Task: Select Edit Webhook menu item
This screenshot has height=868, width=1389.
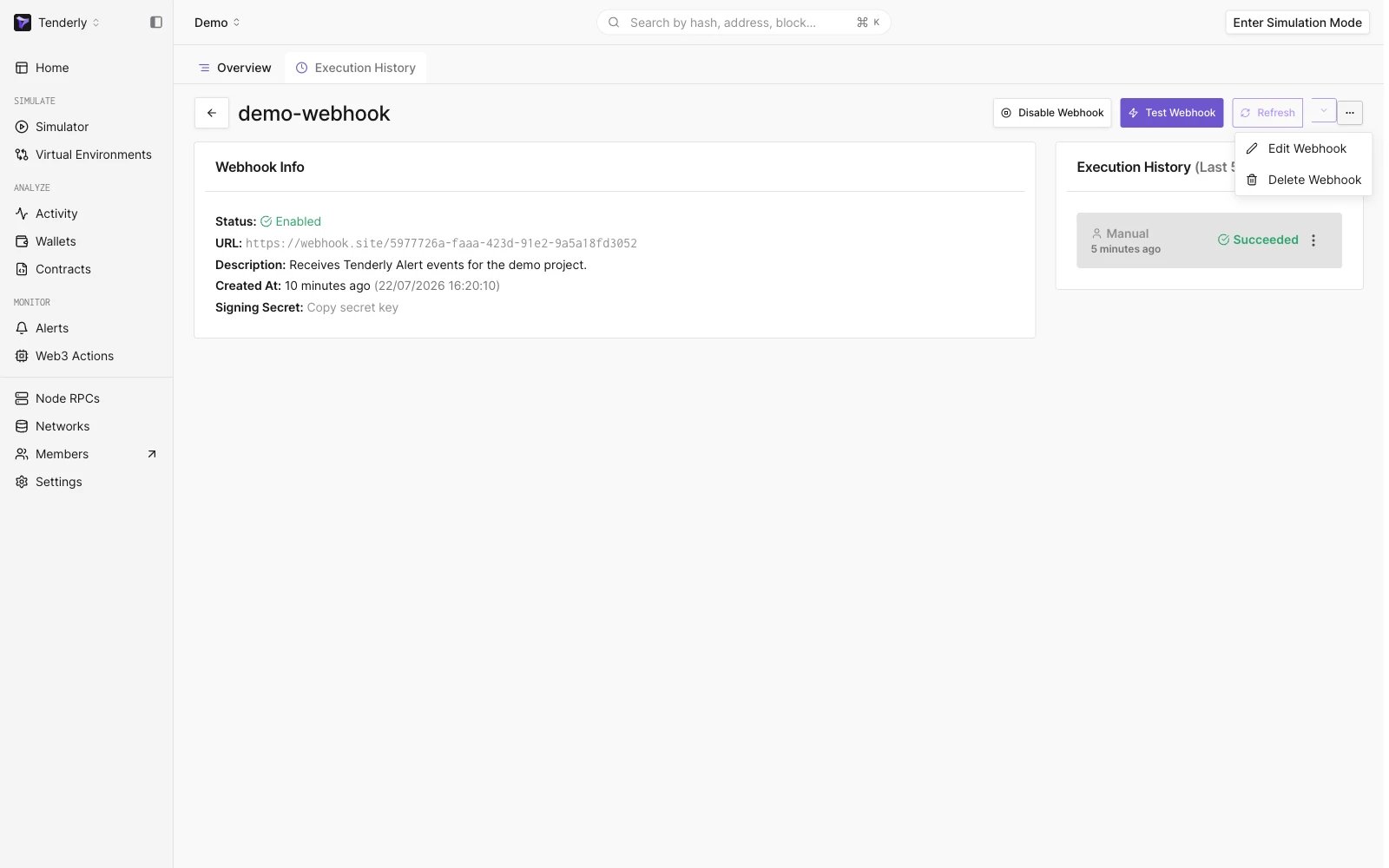Action: (1303, 148)
